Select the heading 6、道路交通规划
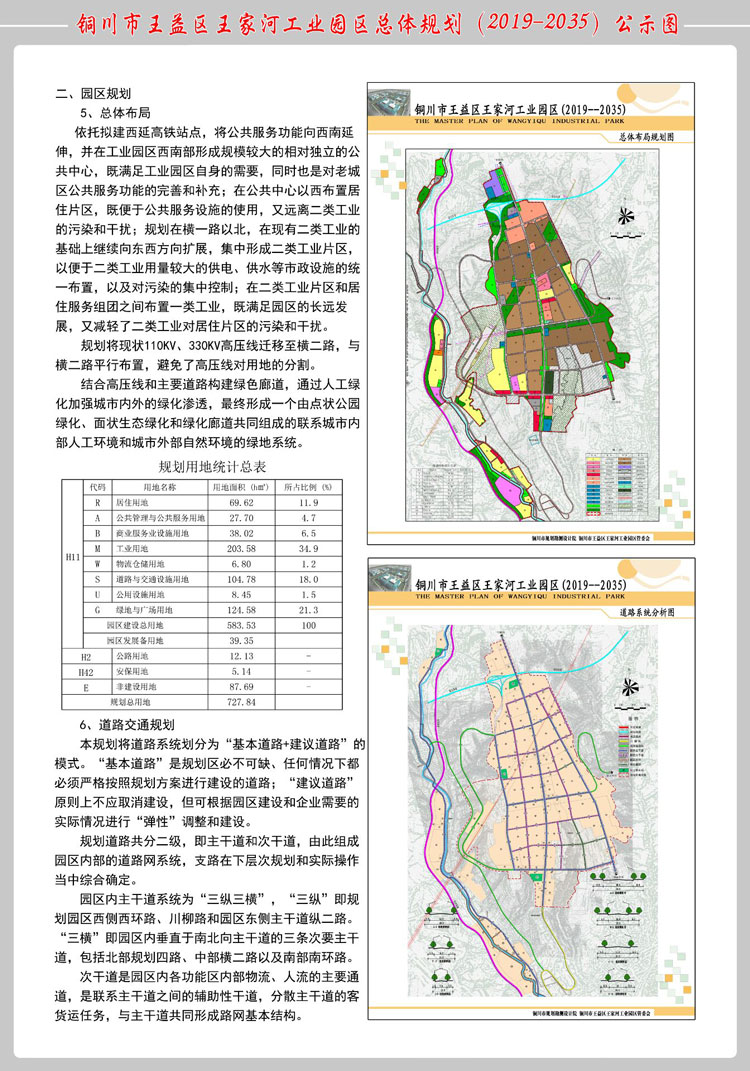Viewport: 750px width, 1071px height. click(x=126, y=725)
